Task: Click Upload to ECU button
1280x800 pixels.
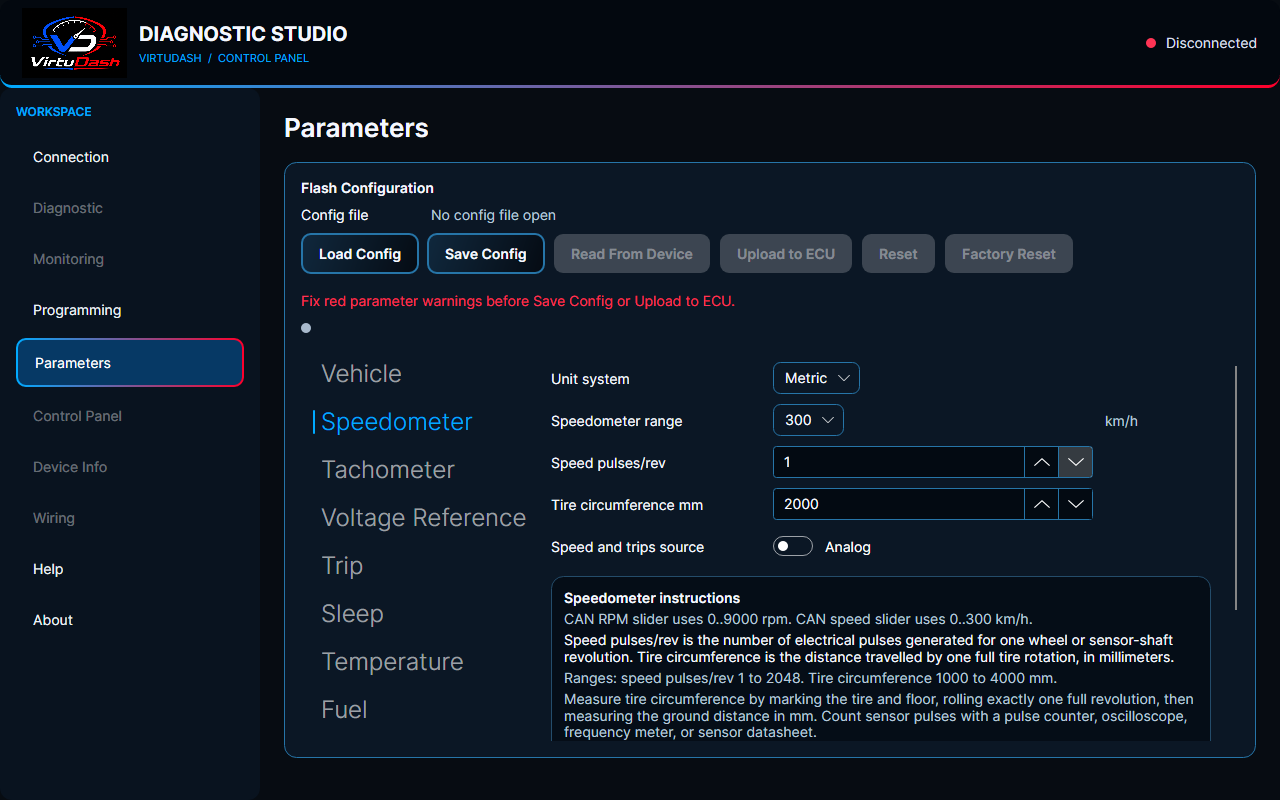Action: 786,254
